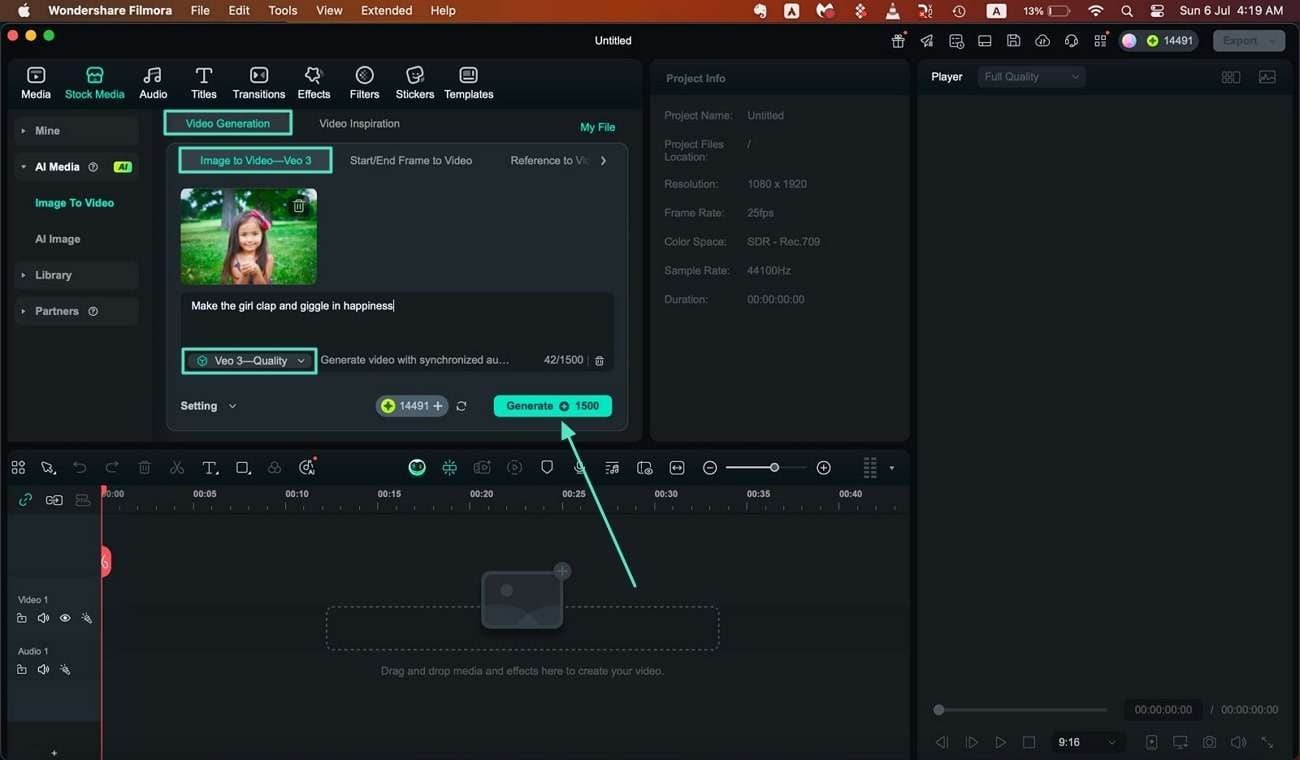Open the Filters tab
The width and height of the screenshot is (1300, 760).
pos(365,82)
